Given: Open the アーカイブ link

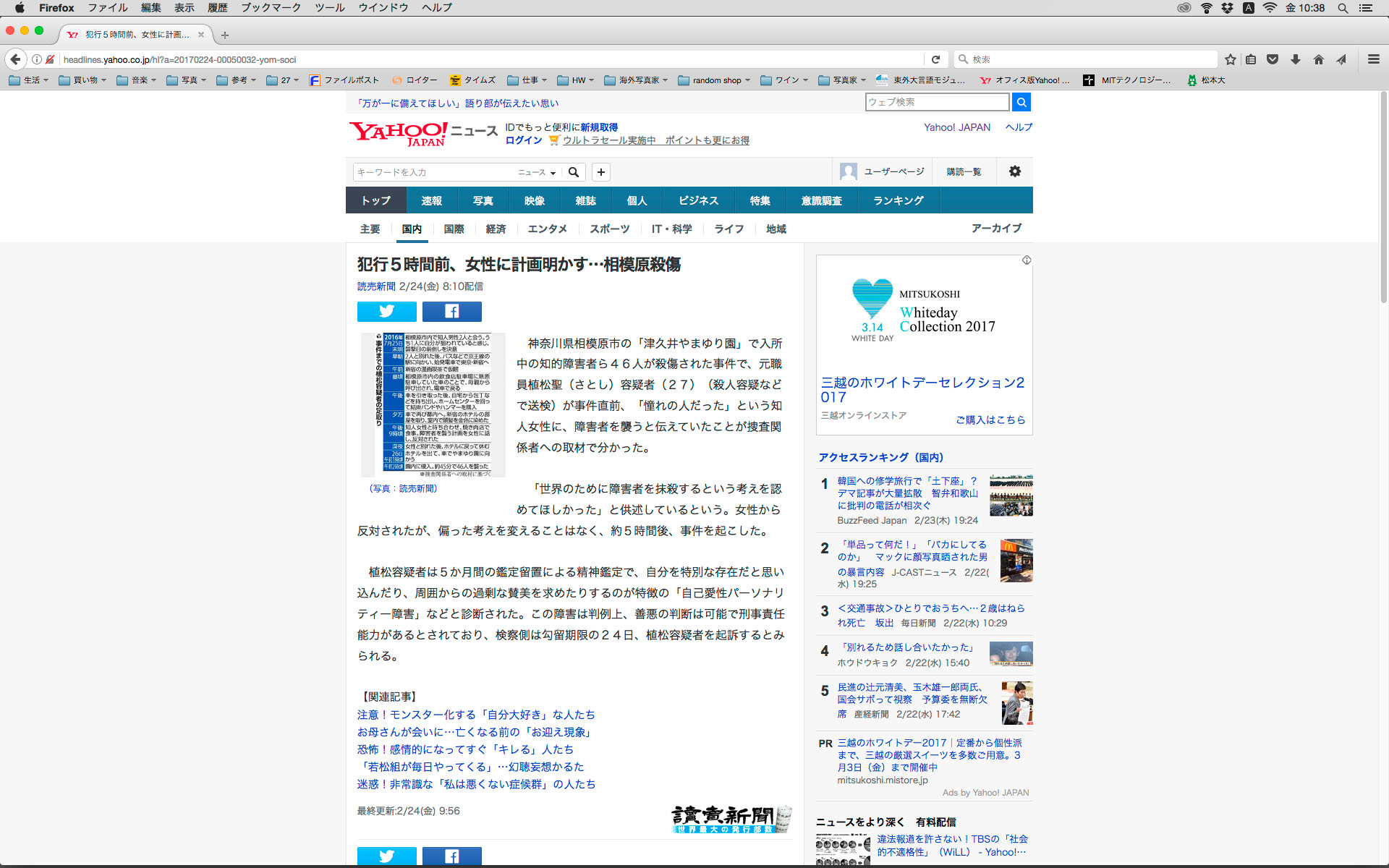Looking at the screenshot, I should pos(995,228).
